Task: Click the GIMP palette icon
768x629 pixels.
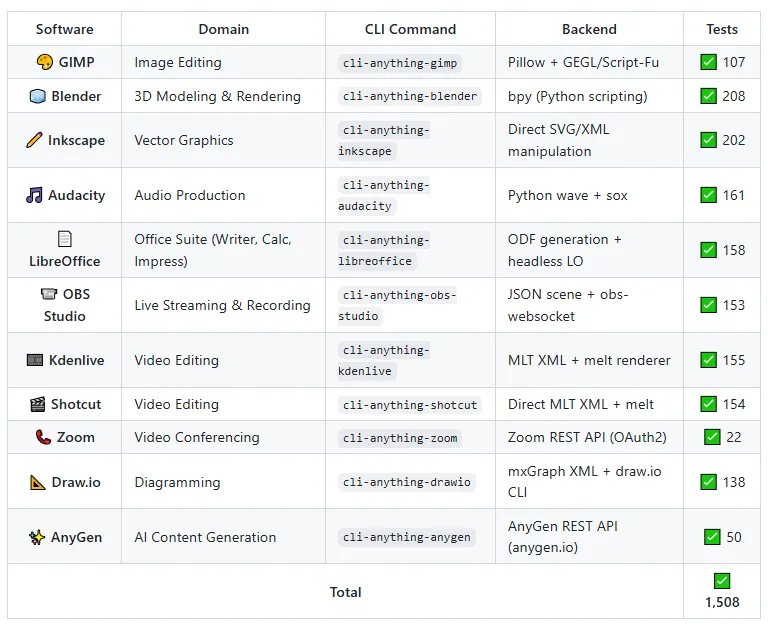Action: (x=44, y=62)
